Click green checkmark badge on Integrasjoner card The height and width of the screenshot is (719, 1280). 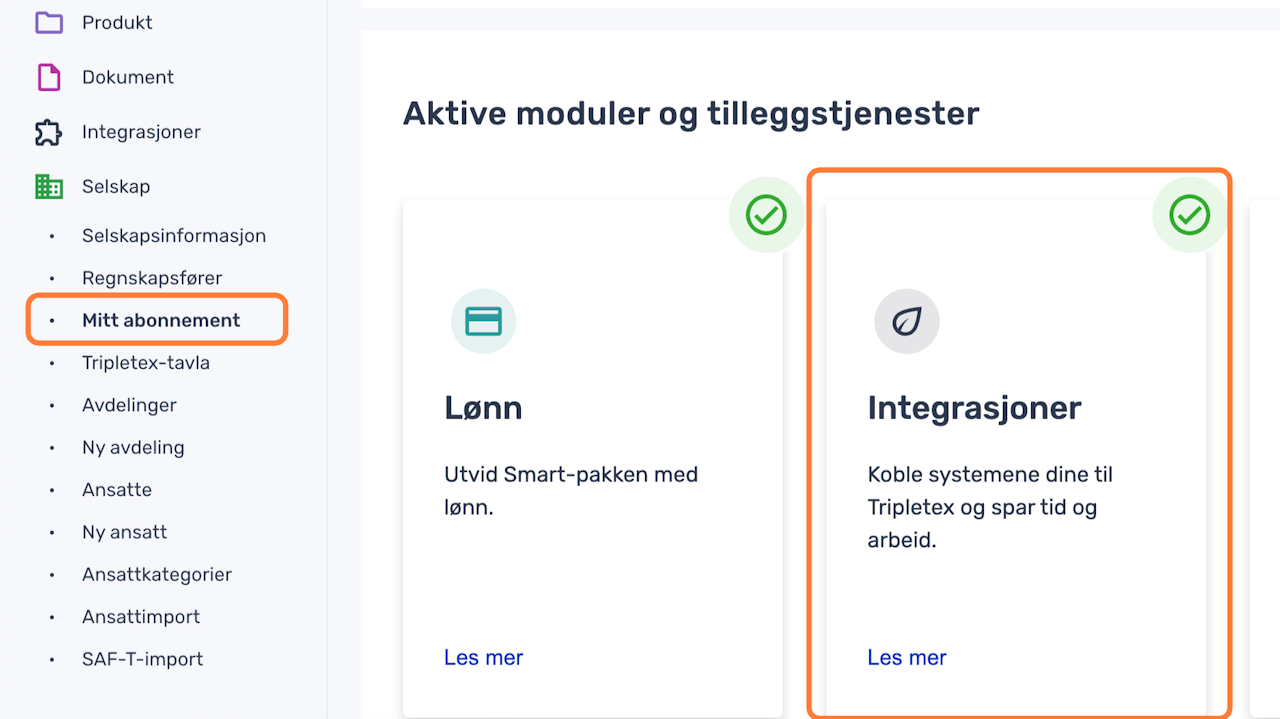click(x=1189, y=214)
